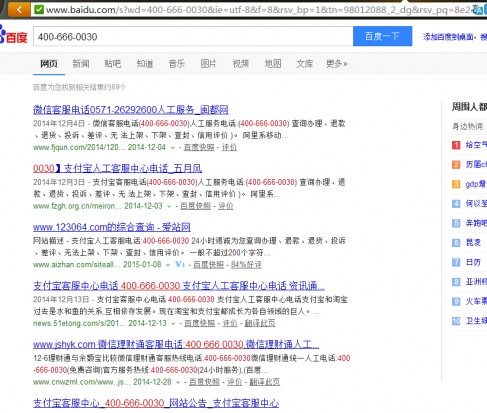Click the browser address bar URL

pyautogui.click(x=258, y=10)
